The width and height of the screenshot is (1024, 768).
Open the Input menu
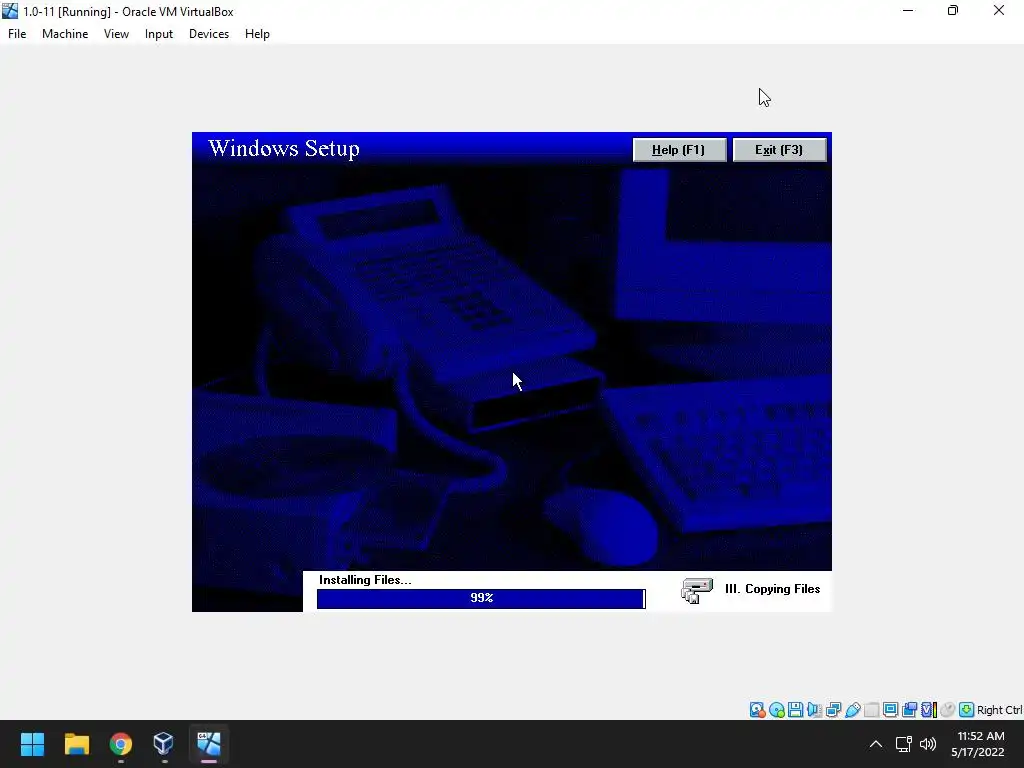click(x=159, y=34)
